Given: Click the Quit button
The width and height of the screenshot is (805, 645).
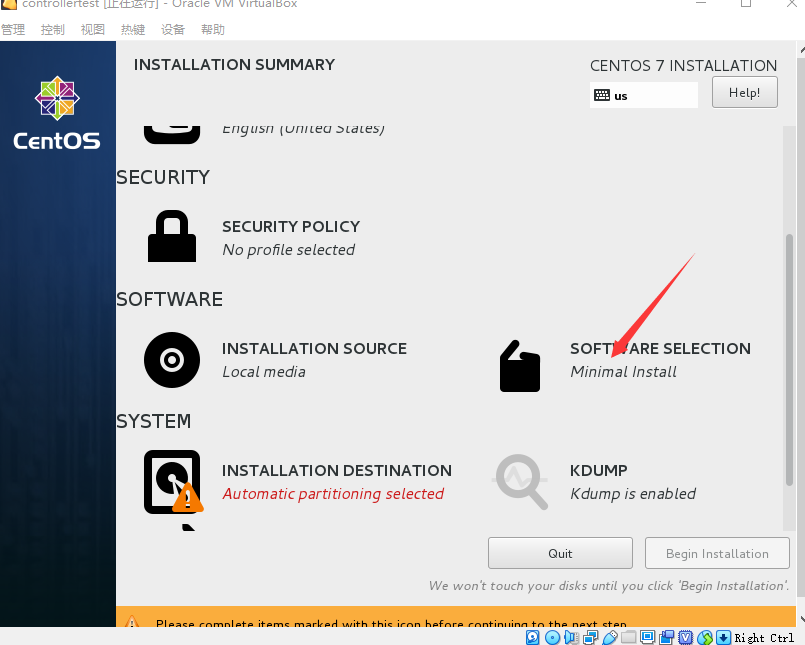Looking at the screenshot, I should [560, 553].
